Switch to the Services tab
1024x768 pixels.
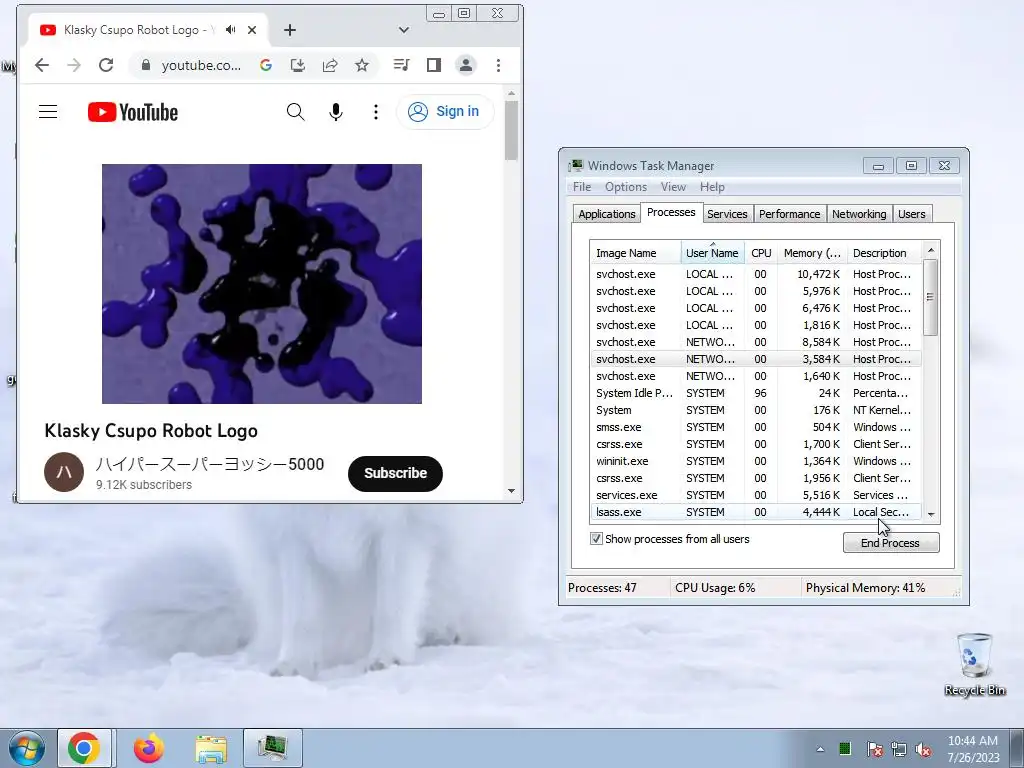coord(727,214)
